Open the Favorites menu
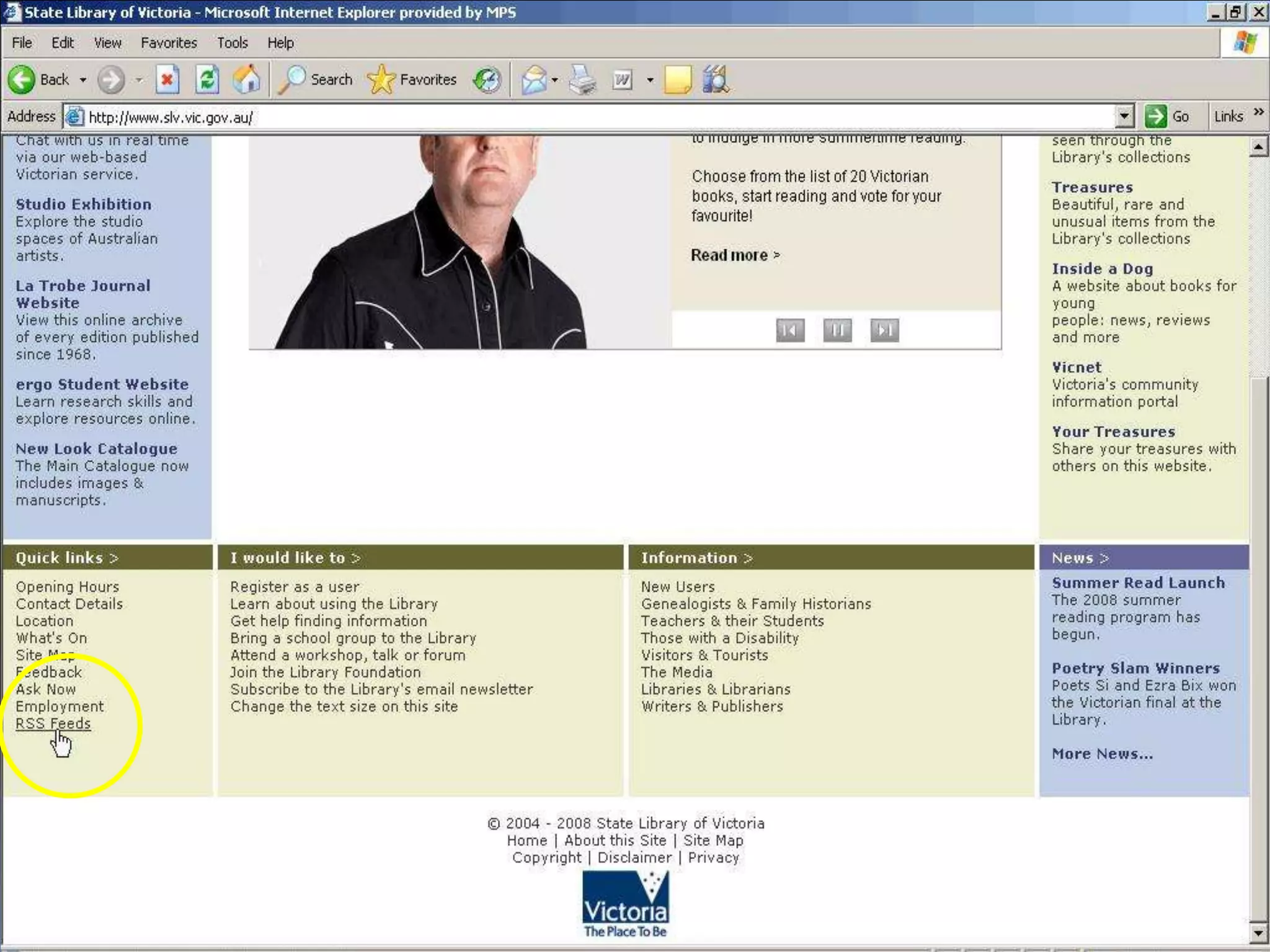This screenshot has height=952, width=1270. 169,43
